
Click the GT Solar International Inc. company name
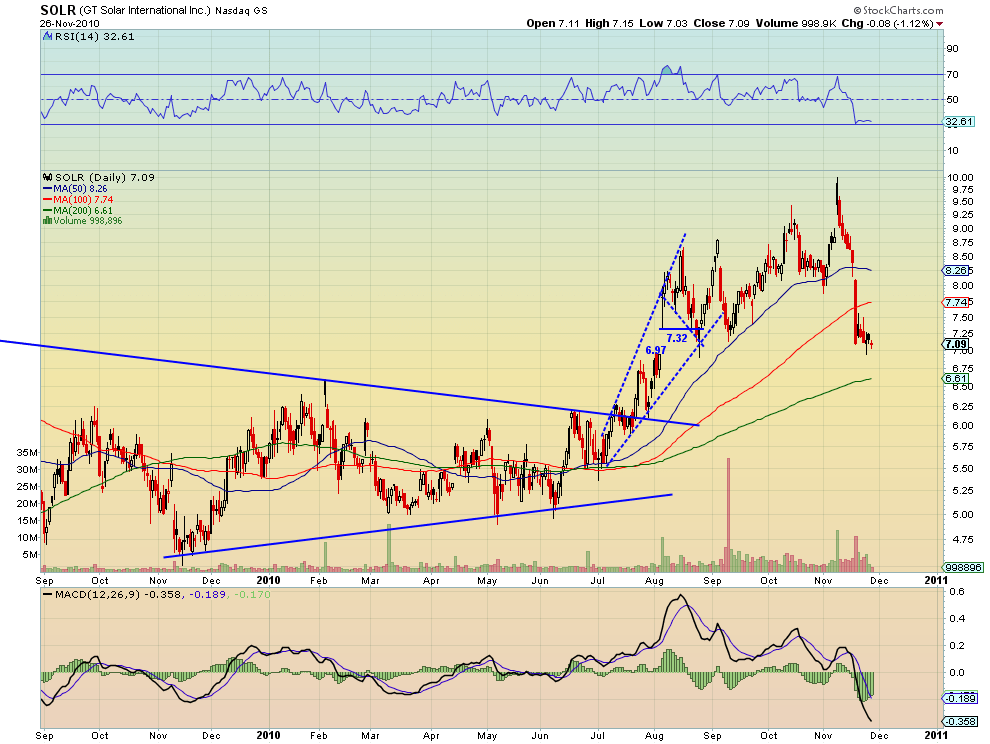pos(145,11)
